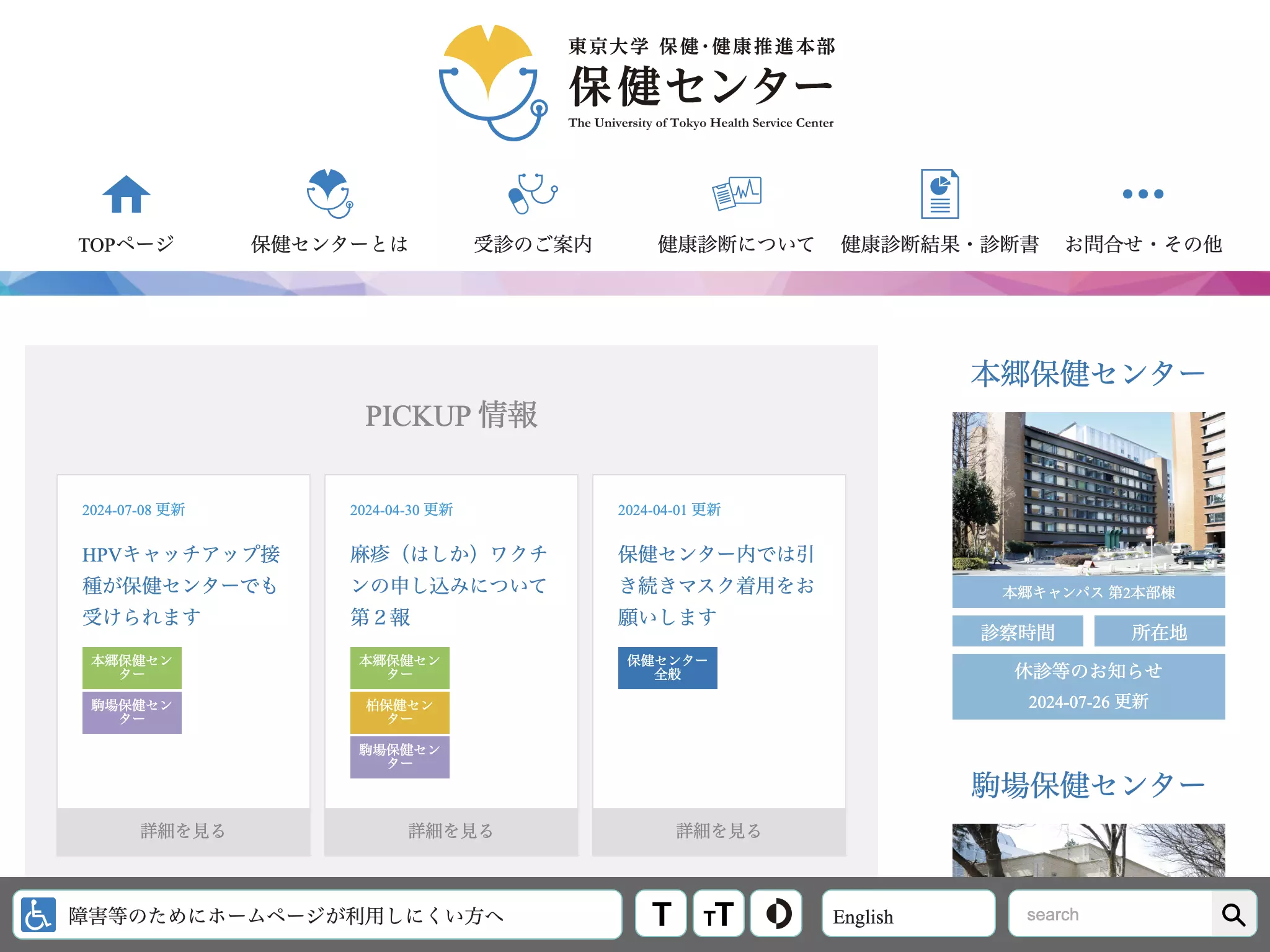This screenshot has height=952, width=1270.
Task: Open the 健康診断について menu item
Action: point(736,244)
